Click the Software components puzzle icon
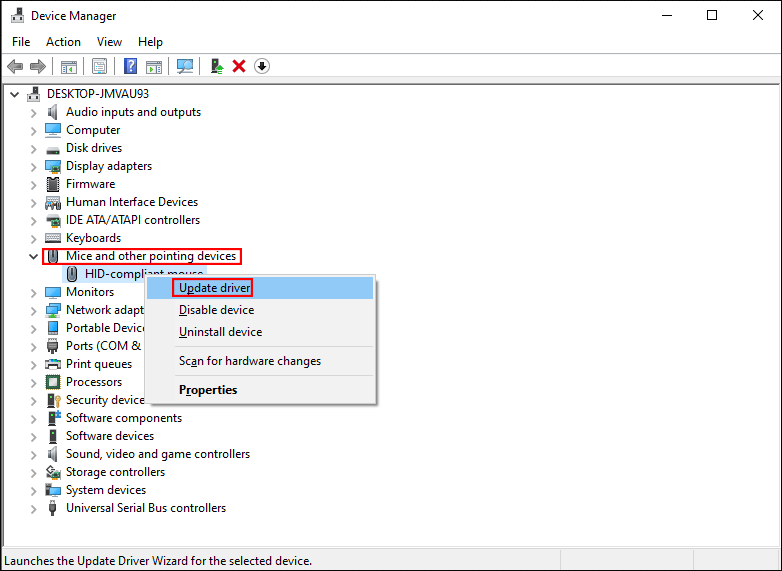Viewport: 782px width, 571px height. [x=52, y=418]
